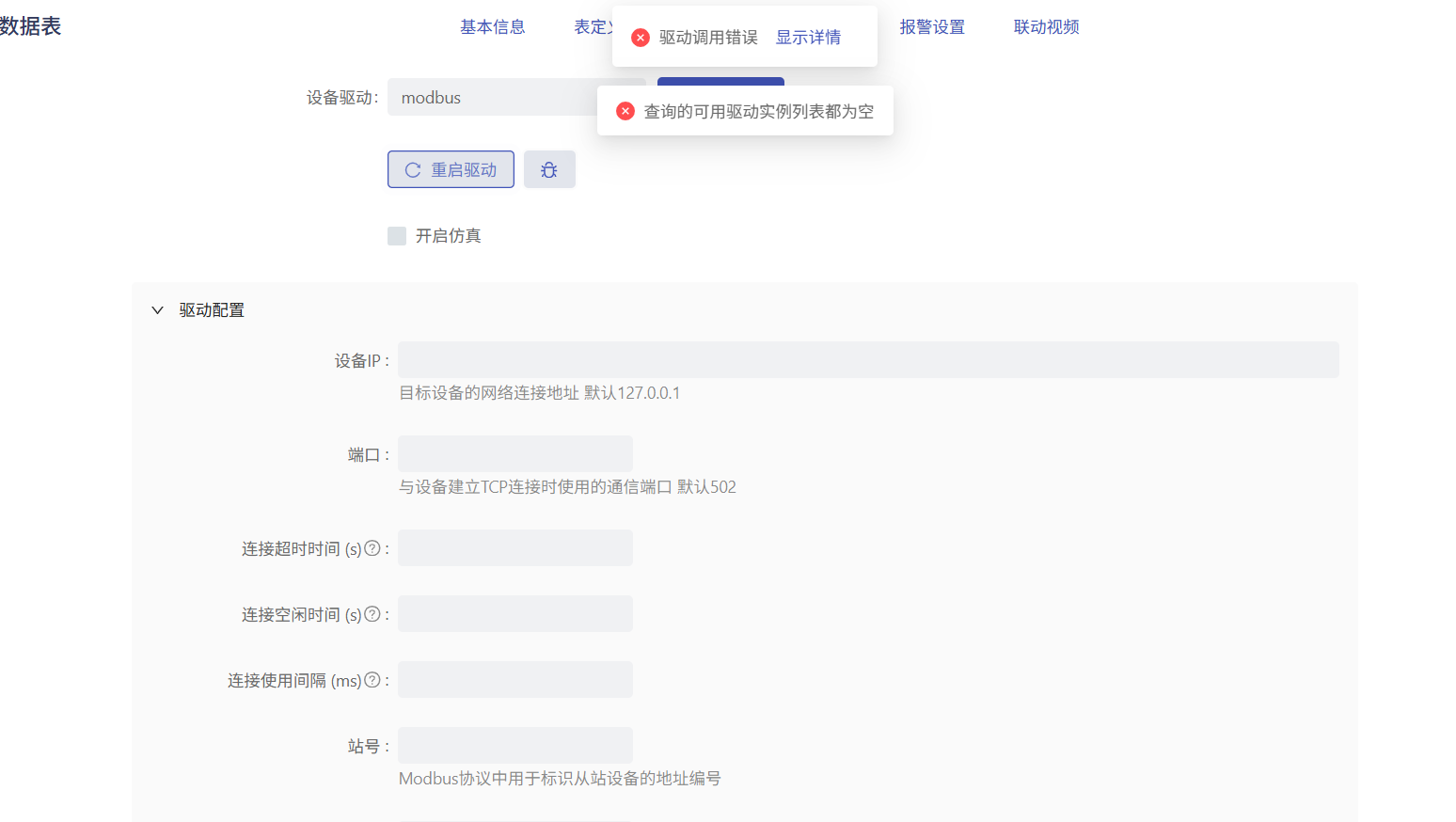Open the partially hidden 表定义 tab
Screen dimensions: 1456x822
593,27
